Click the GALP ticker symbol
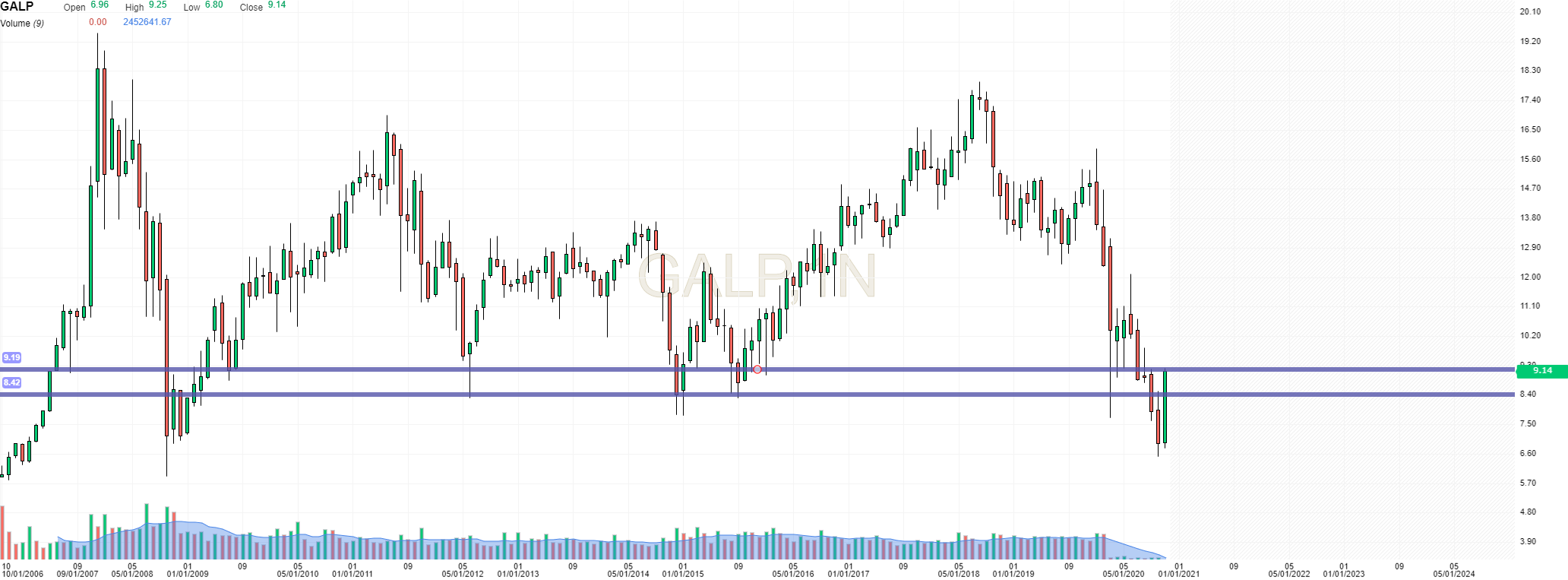 (17, 6)
